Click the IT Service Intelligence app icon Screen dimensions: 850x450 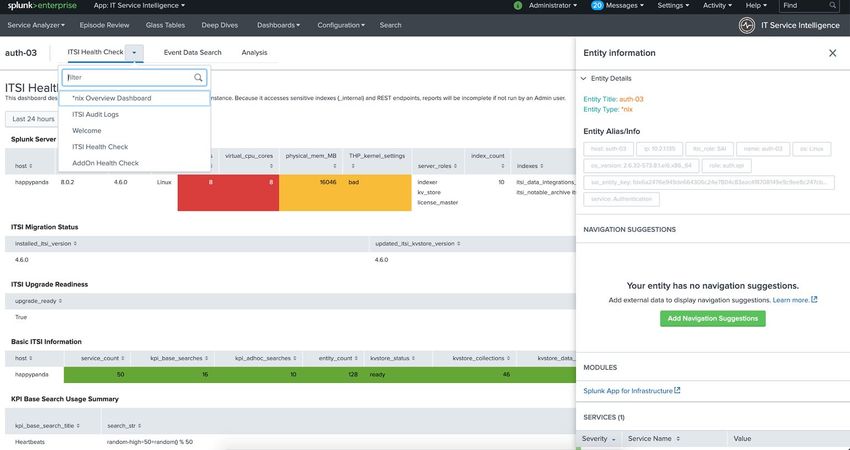click(746, 25)
